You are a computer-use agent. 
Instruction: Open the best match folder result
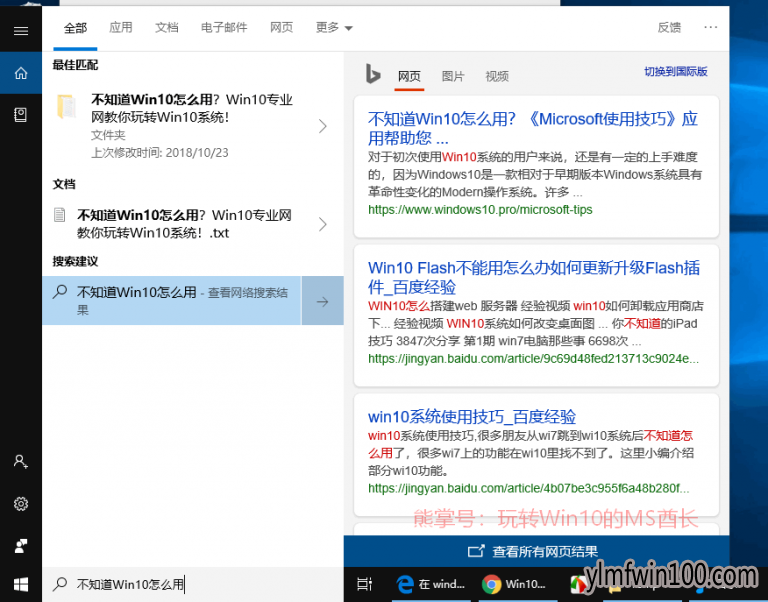tap(193, 125)
